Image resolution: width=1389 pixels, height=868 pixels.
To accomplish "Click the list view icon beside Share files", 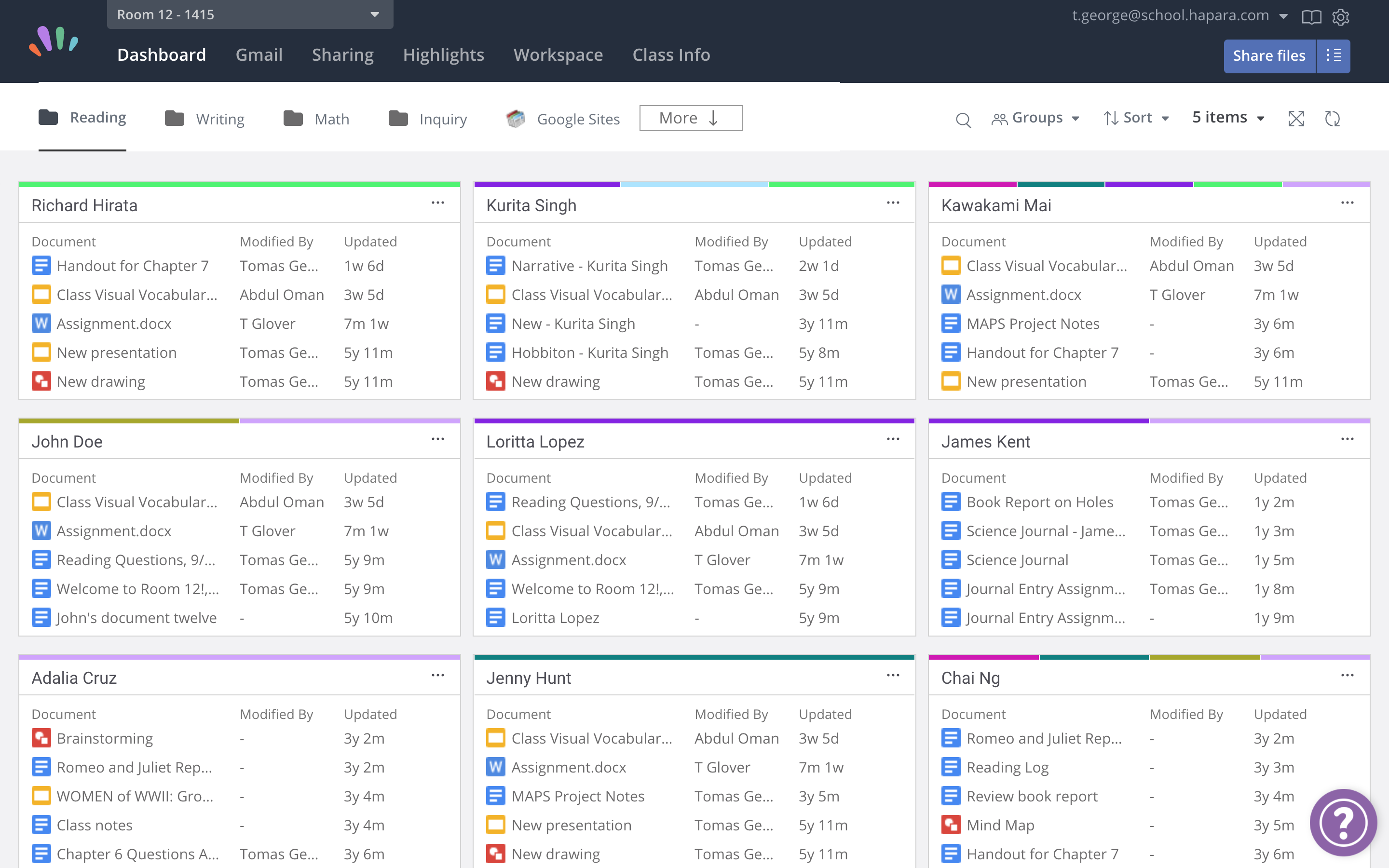I will [1334, 55].
